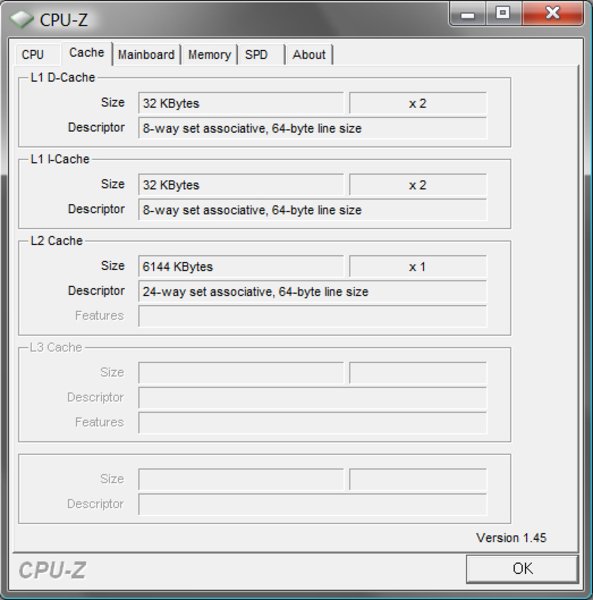Select the Cache tab
593x600 pixels.
[86, 53]
